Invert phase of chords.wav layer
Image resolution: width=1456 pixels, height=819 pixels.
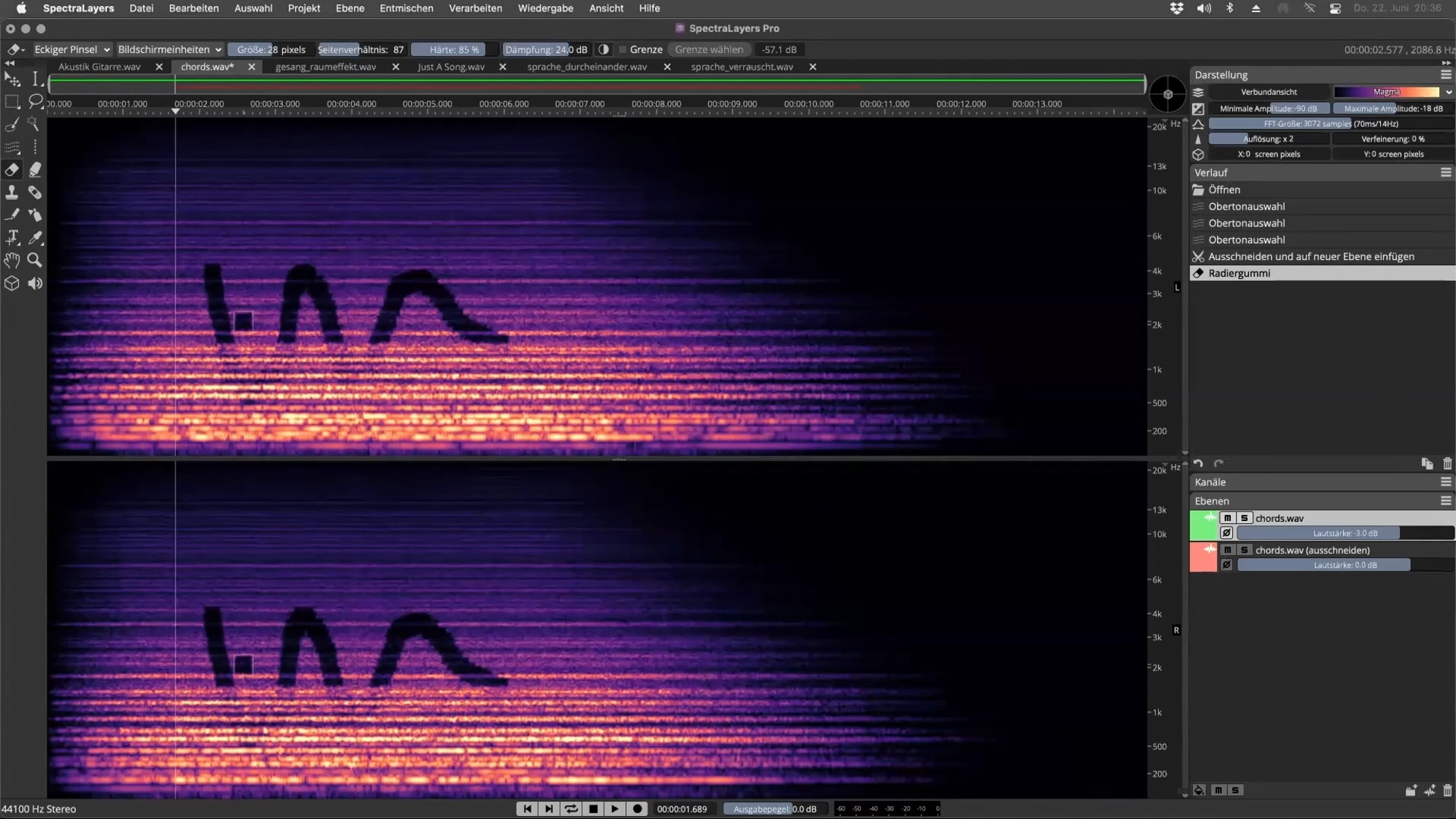pyautogui.click(x=1226, y=533)
